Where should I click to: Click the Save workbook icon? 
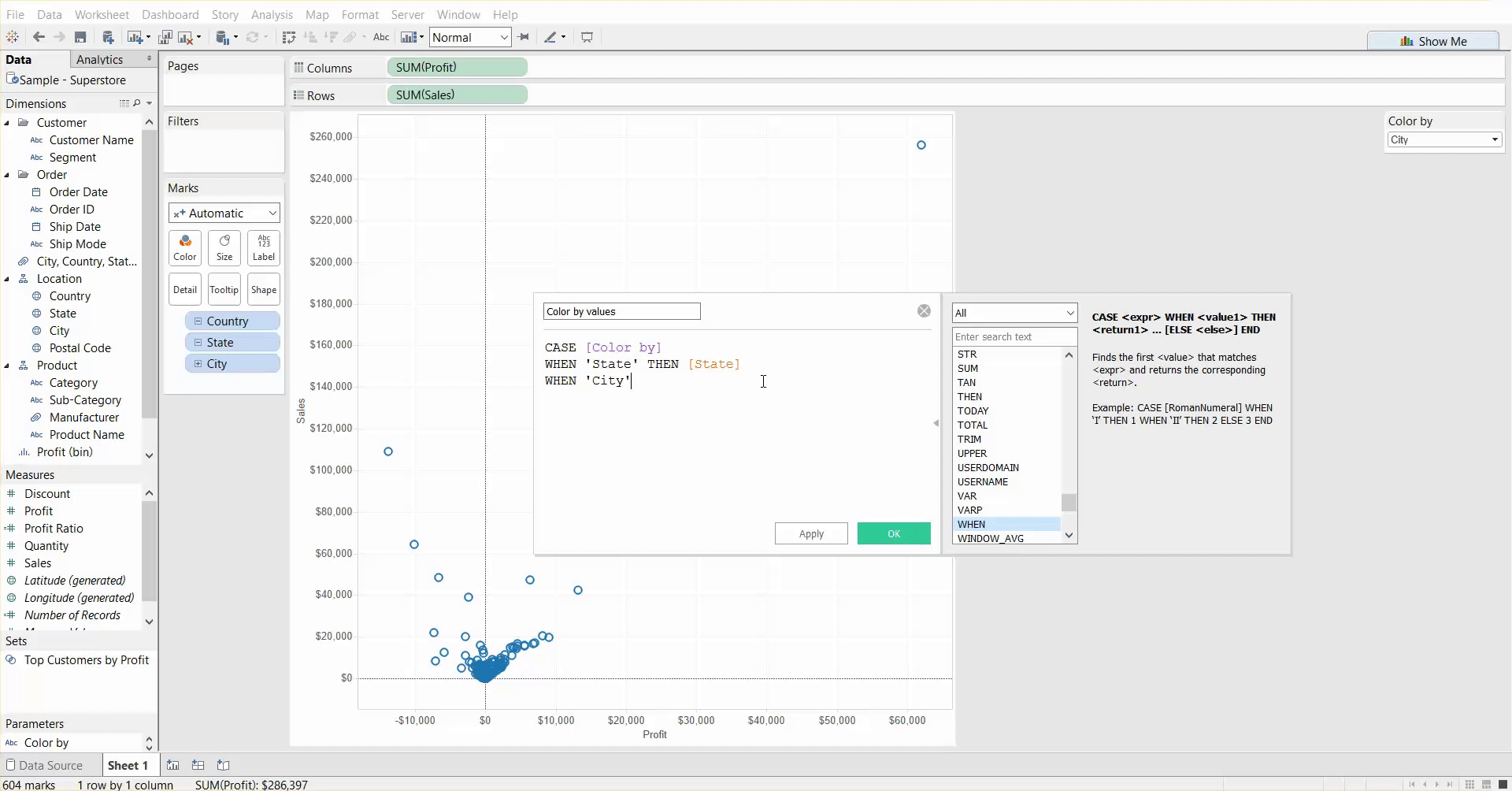[x=80, y=37]
